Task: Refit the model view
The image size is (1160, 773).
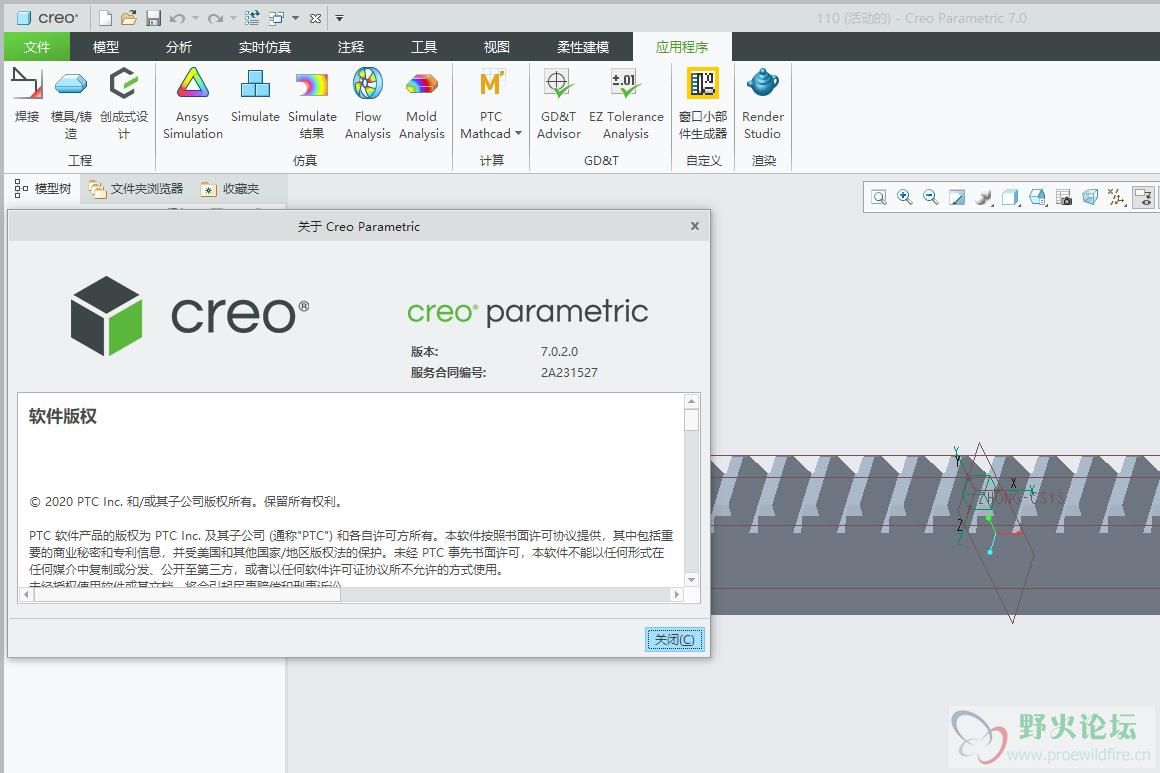Action: (879, 198)
